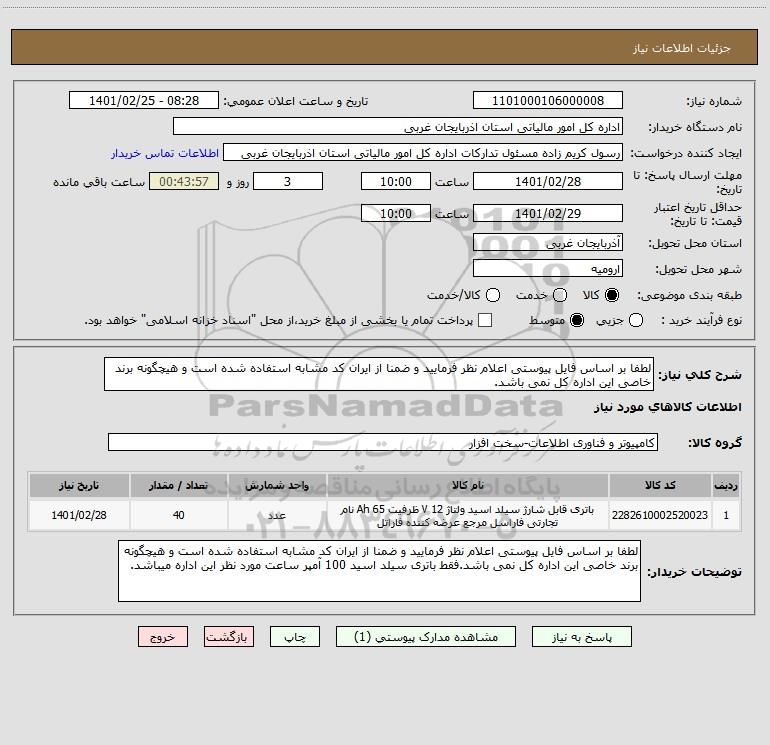The image size is (770, 745).
Task: Select the خدمت radio button
Action: pos(560,295)
